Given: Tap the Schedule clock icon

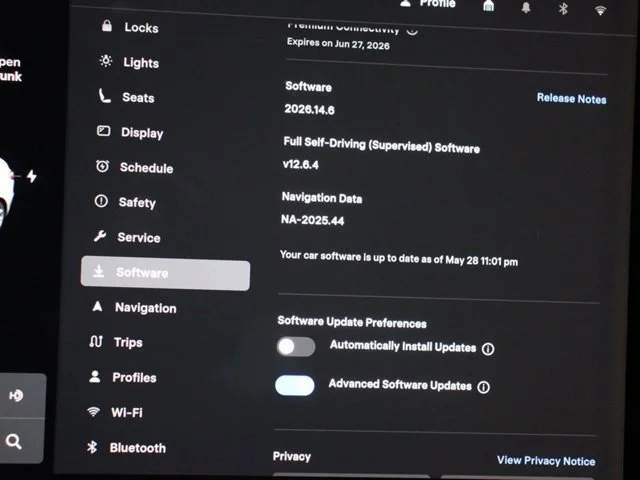Looking at the screenshot, I should (102, 166).
